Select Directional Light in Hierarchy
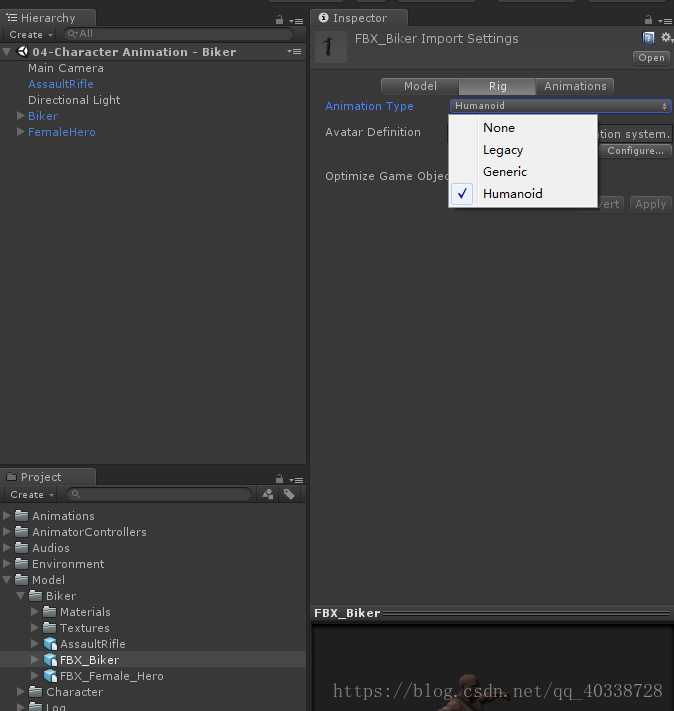674x711 pixels. point(74,100)
